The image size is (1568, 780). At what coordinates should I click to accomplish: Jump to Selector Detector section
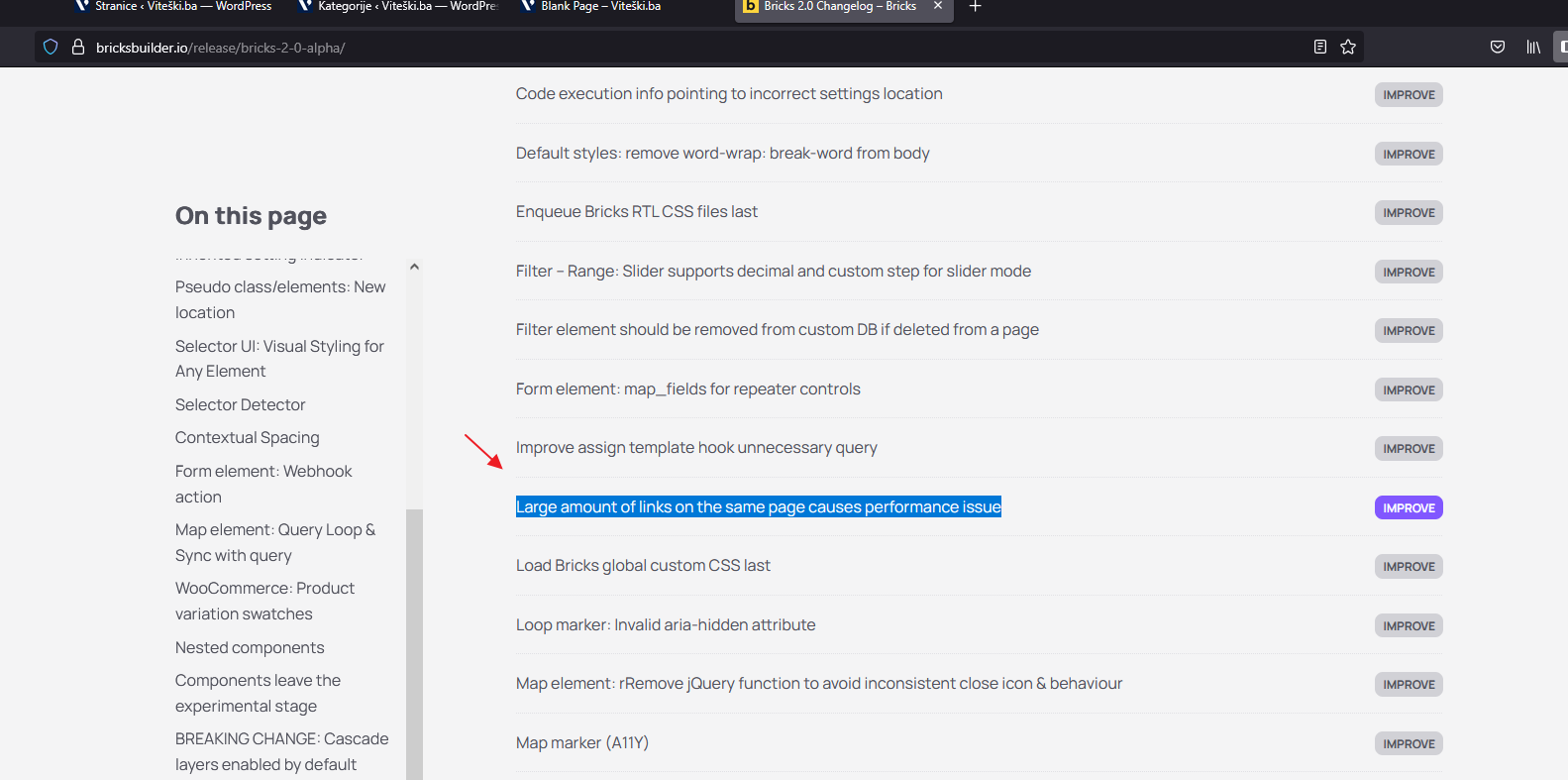click(x=240, y=404)
